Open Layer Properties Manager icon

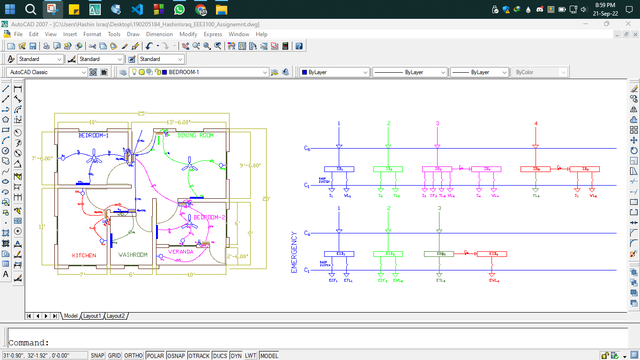[x=123, y=72]
